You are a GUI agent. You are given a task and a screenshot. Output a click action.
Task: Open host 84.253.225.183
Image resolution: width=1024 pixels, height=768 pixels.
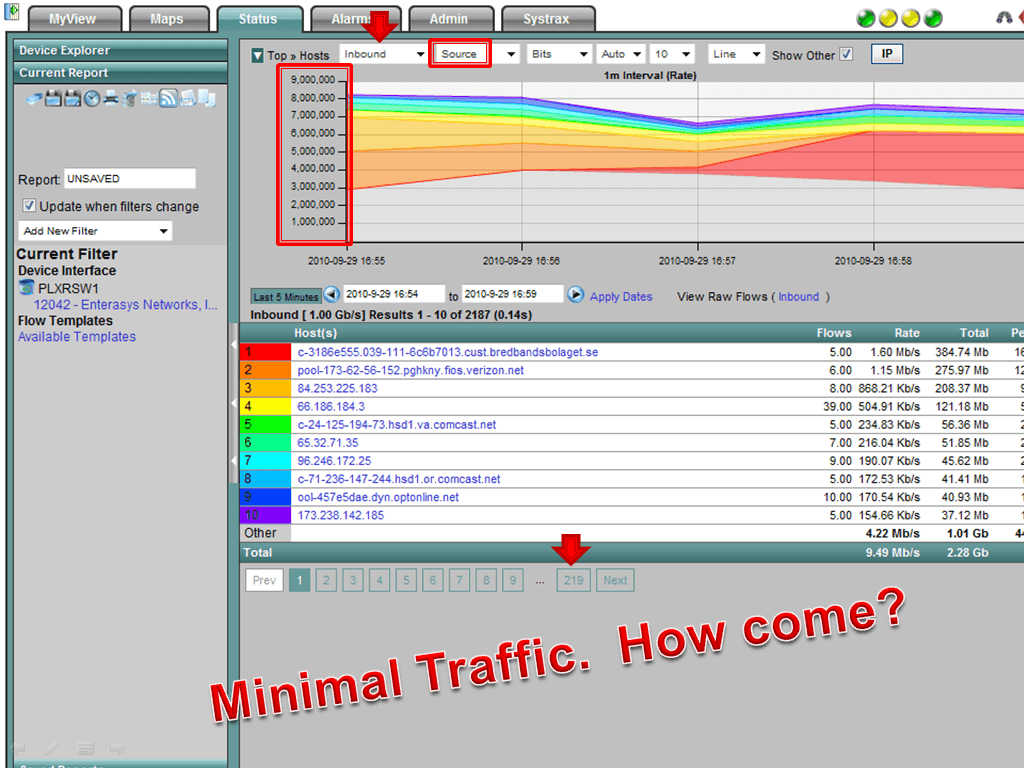[338, 389]
